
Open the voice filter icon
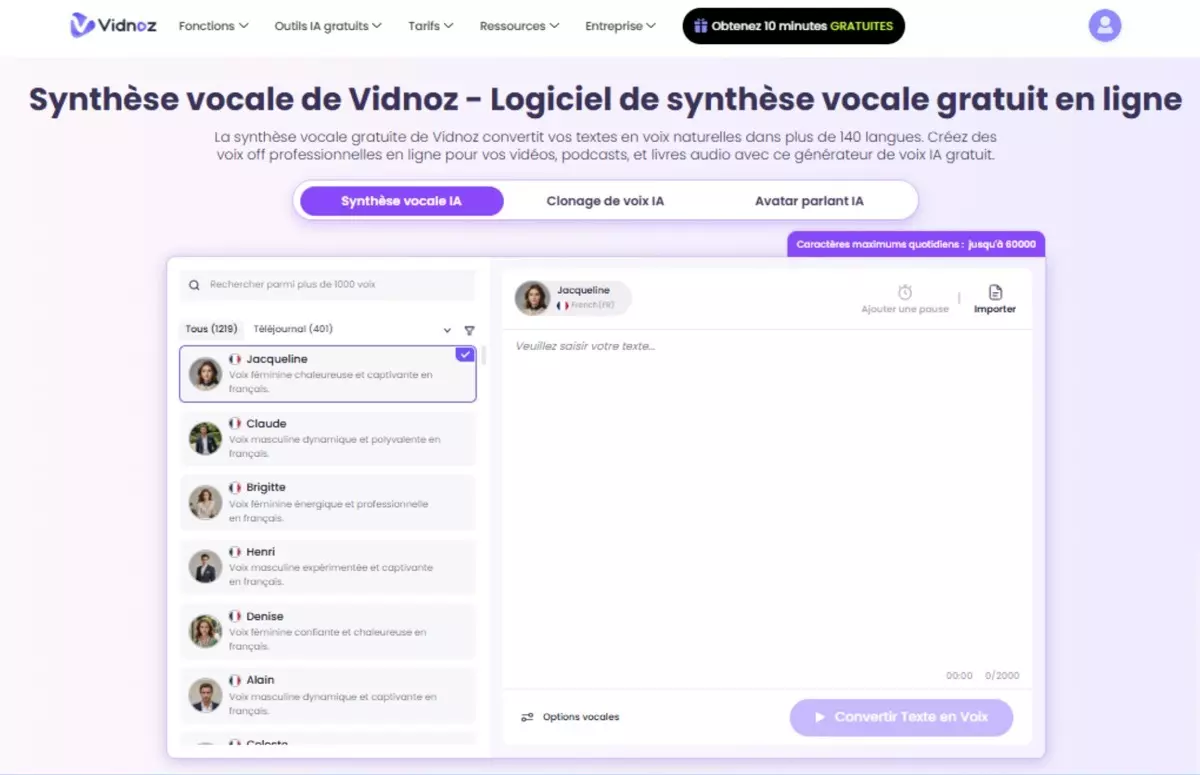[x=469, y=329]
